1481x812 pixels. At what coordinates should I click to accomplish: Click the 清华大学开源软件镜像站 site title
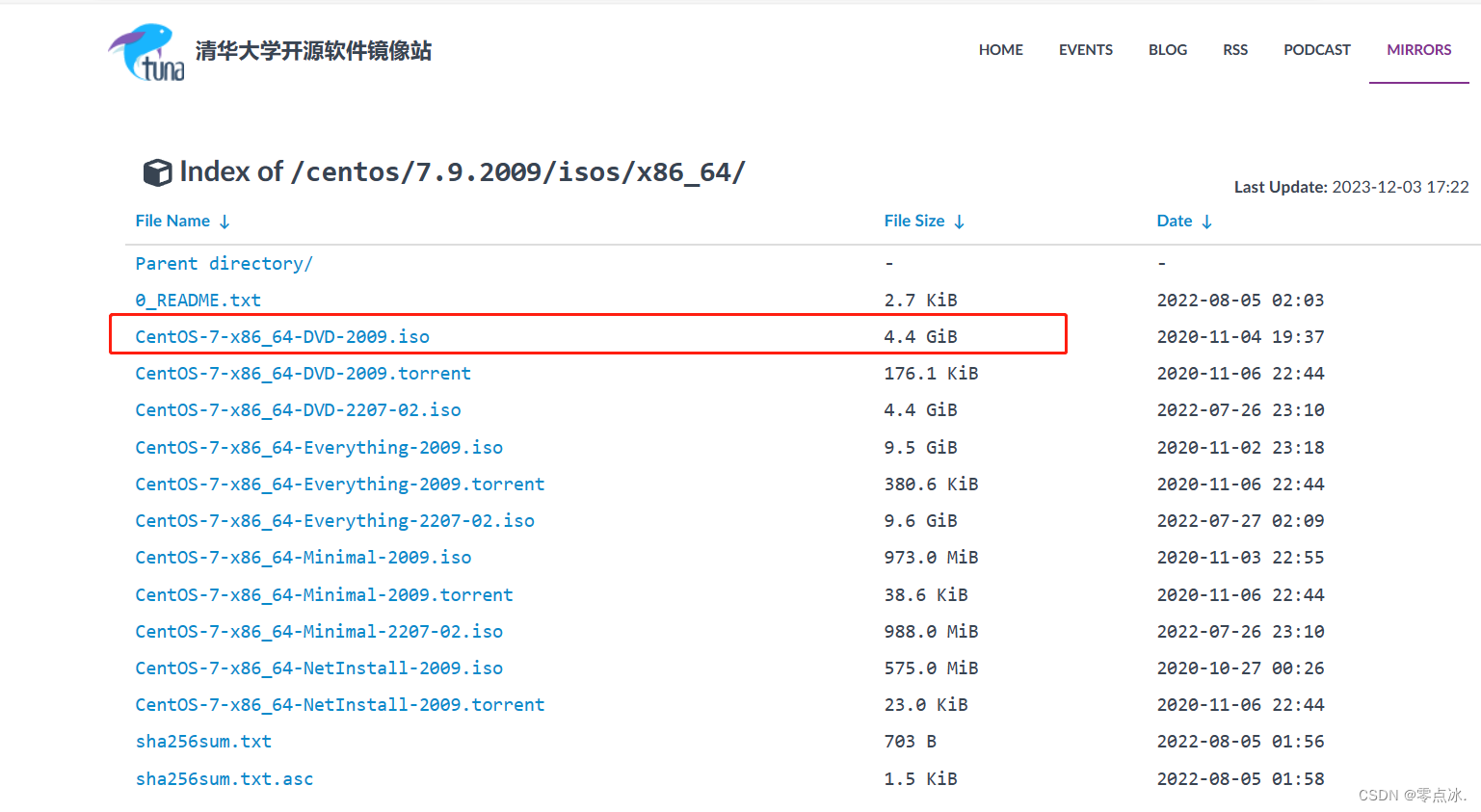click(313, 51)
